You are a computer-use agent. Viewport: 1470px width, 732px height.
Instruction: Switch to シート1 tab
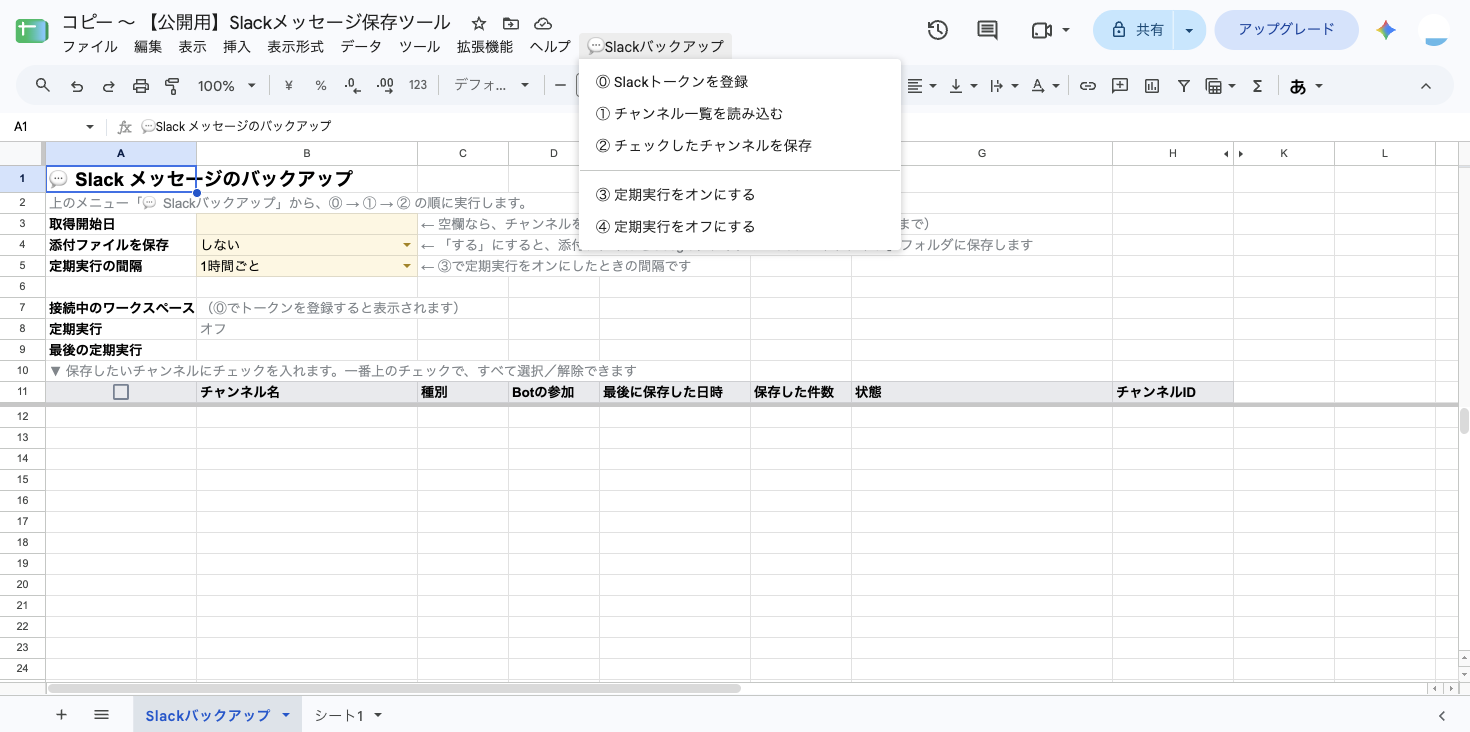coord(339,715)
